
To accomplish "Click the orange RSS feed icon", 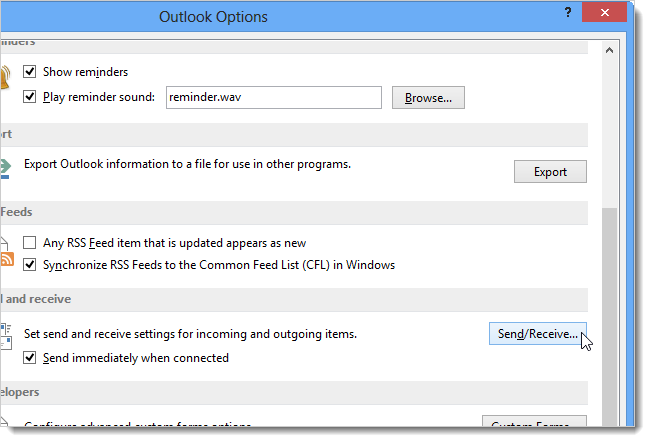I will point(7,259).
